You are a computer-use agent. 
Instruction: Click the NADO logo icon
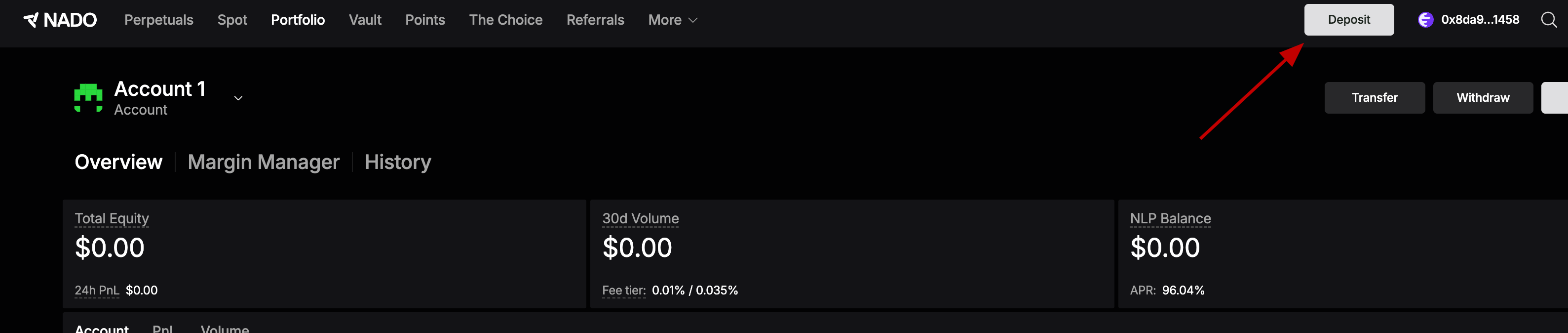tap(31, 20)
